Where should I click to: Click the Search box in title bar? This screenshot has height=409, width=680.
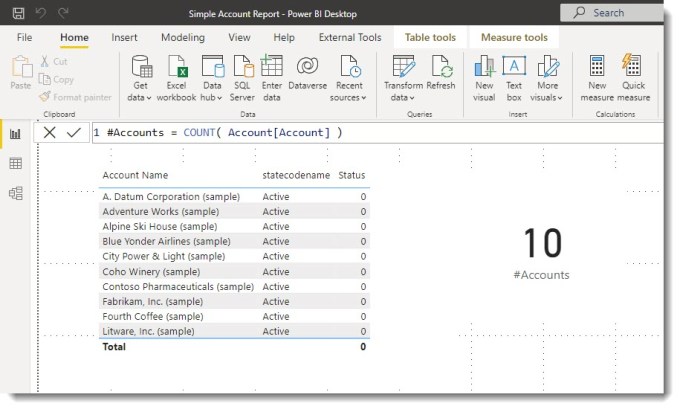point(611,13)
